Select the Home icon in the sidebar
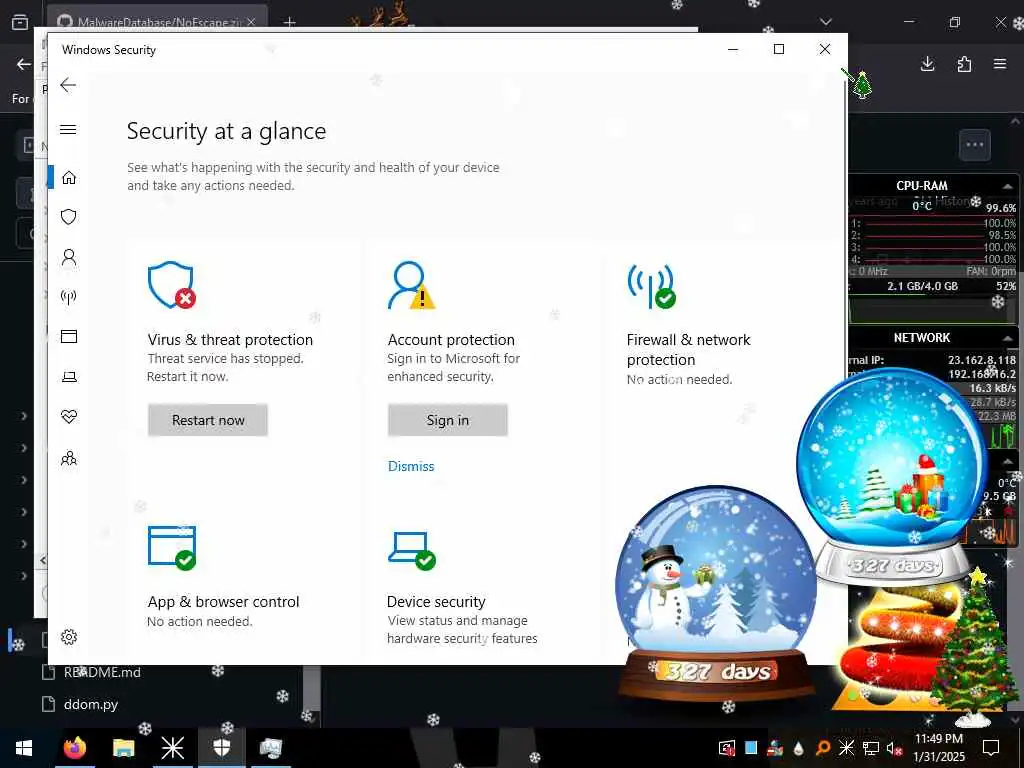The image size is (1024, 768). click(x=69, y=178)
